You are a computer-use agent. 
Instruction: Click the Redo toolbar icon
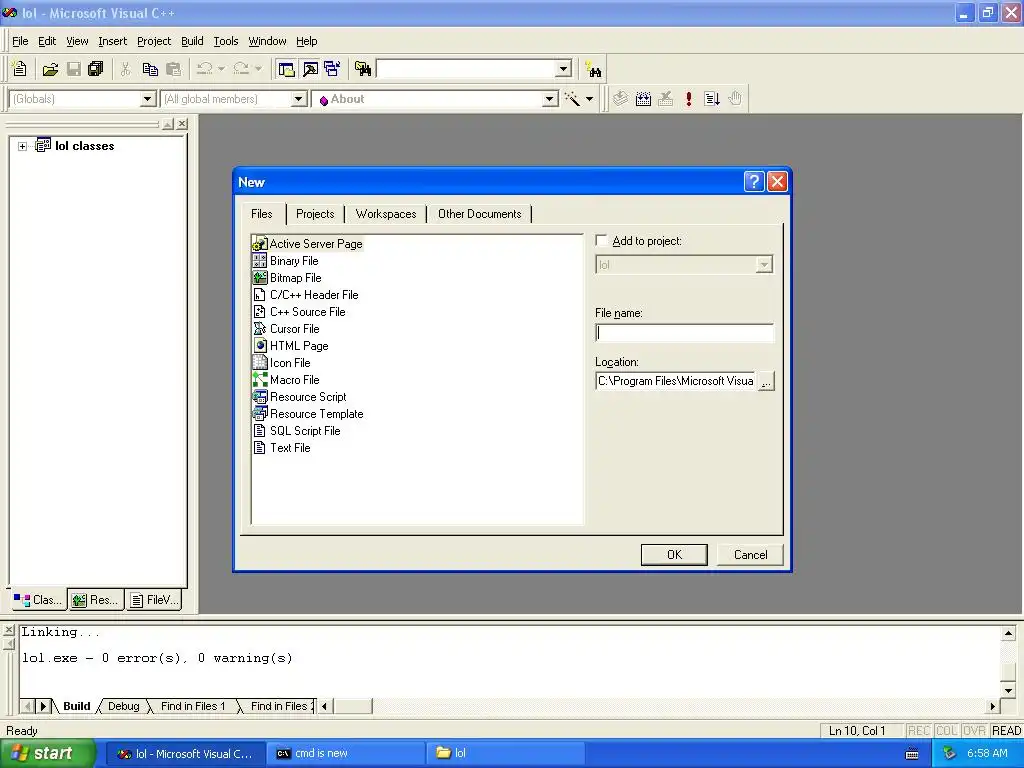click(x=241, y=69)
